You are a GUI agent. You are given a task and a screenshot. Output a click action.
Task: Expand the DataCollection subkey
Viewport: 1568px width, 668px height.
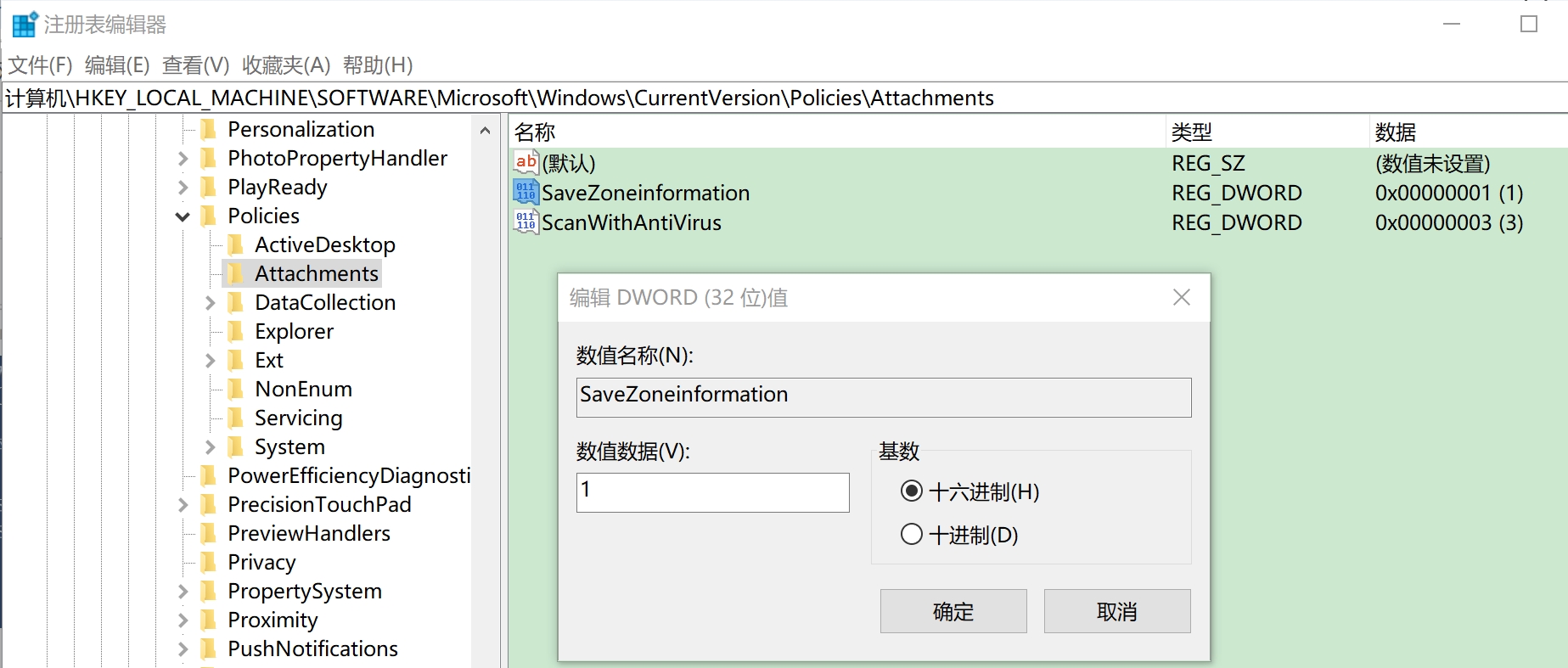(x=210, y=303)
